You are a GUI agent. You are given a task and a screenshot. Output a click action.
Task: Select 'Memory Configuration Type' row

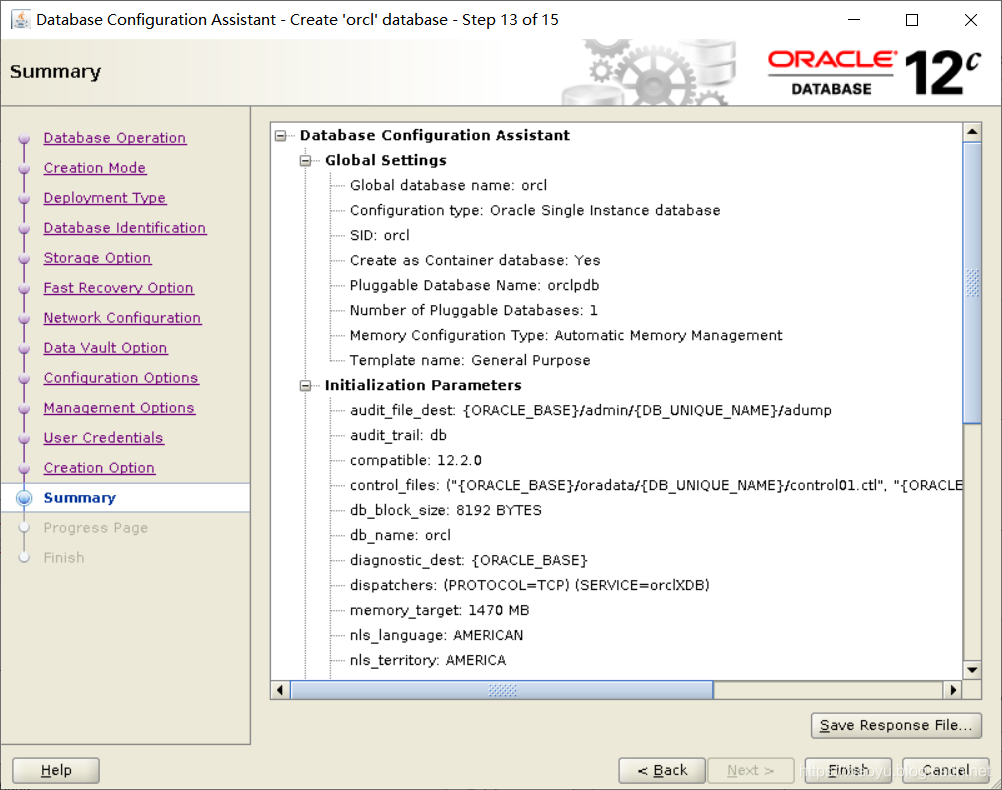(566, 335)
